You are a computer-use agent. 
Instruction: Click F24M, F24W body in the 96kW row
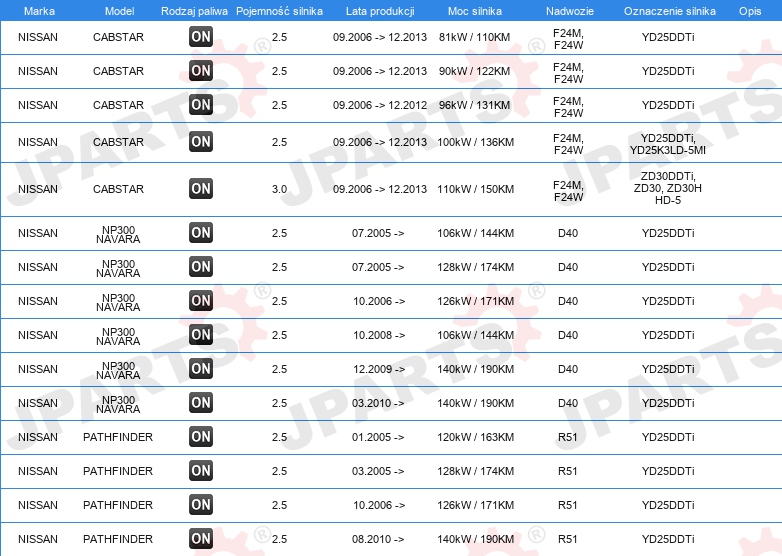pos(568,107)
